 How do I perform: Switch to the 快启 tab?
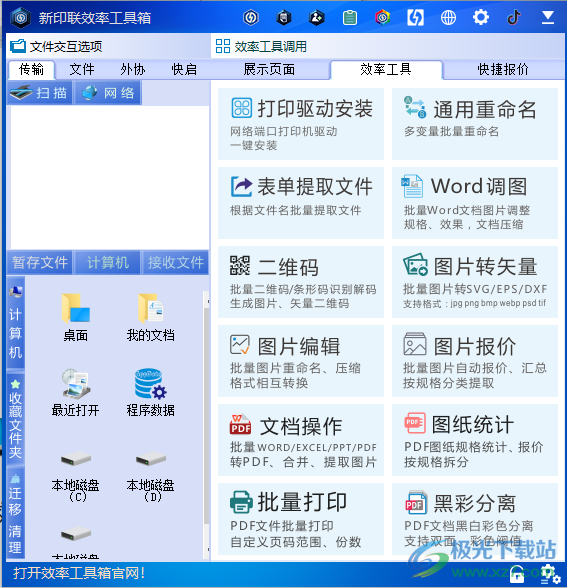184,69
